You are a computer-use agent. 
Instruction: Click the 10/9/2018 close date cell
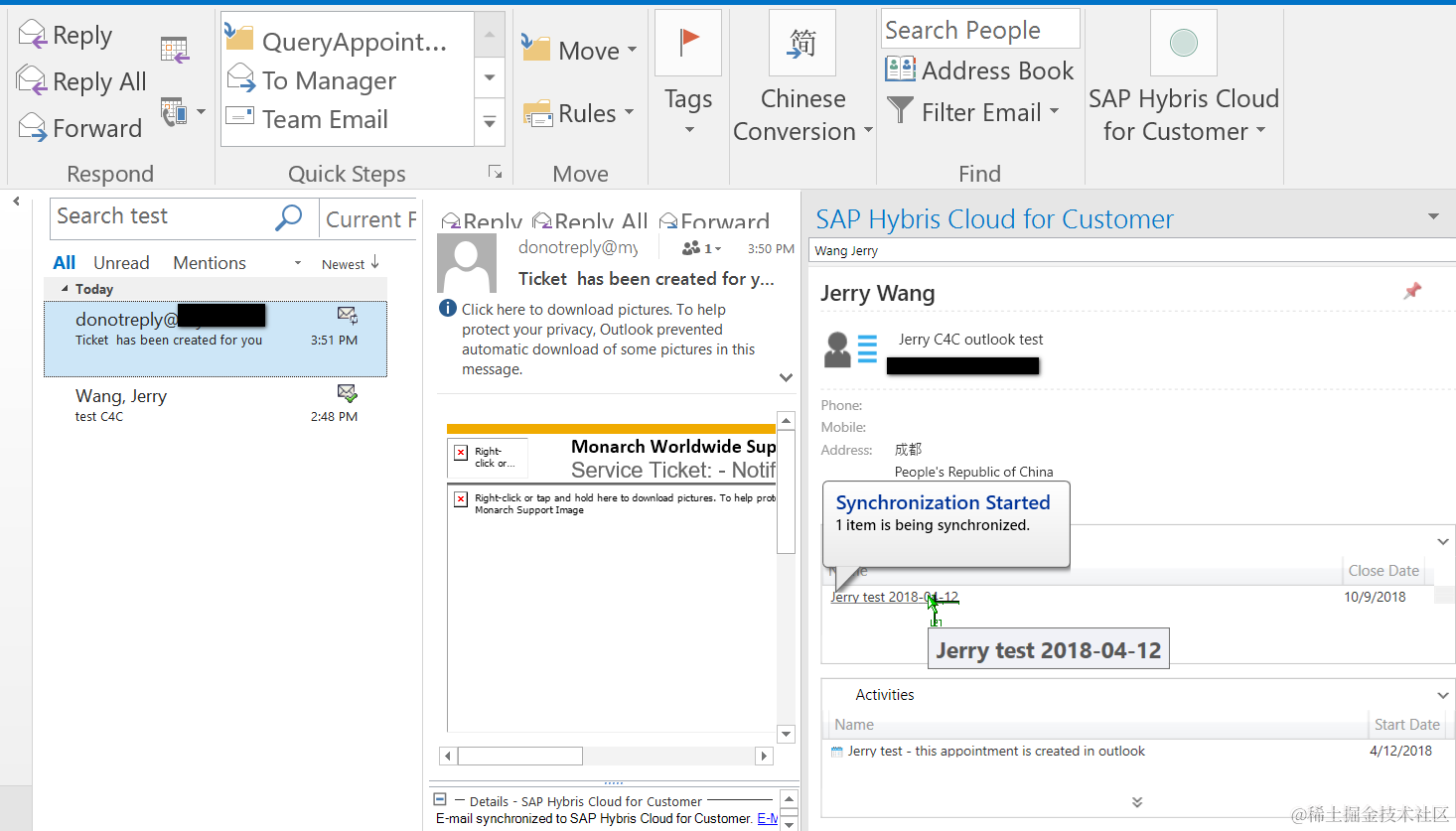click(x=1375, y=597)
